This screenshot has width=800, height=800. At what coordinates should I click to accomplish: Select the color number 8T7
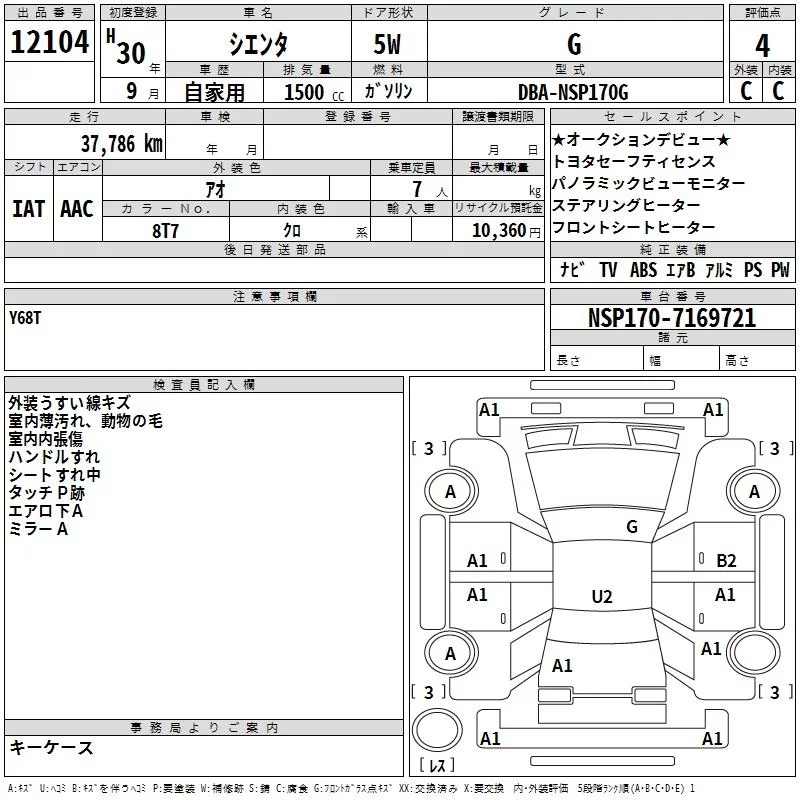coord(165,231)
